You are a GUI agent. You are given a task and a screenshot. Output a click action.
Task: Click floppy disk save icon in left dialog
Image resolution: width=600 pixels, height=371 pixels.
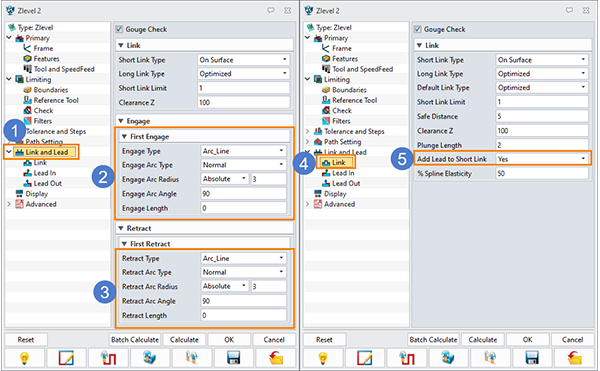point(233,358)
